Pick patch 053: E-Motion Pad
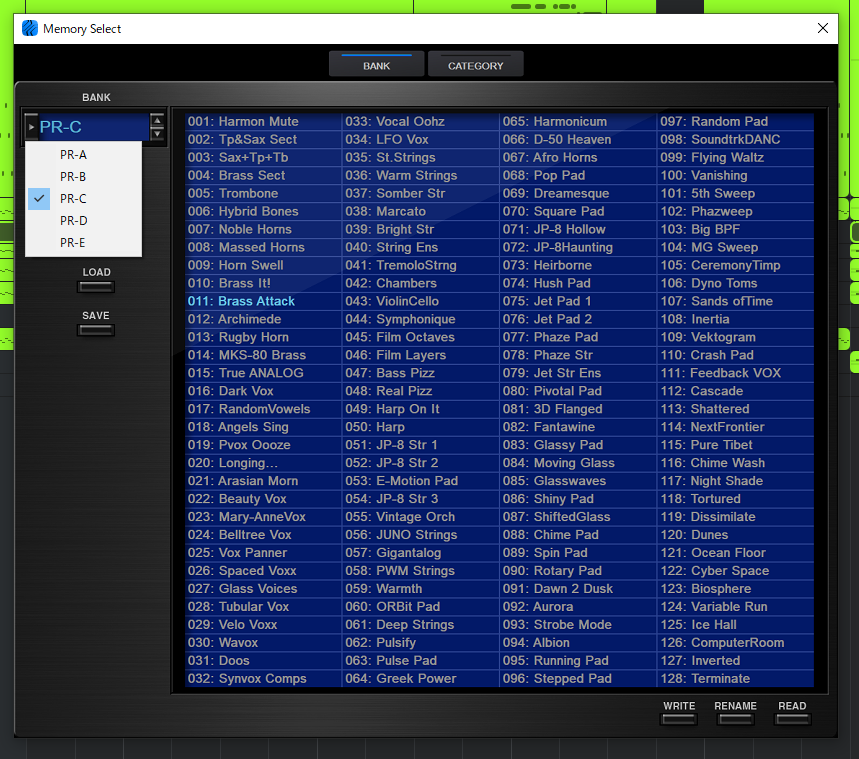This screenshot has height=759, width=859. [421, 481]
